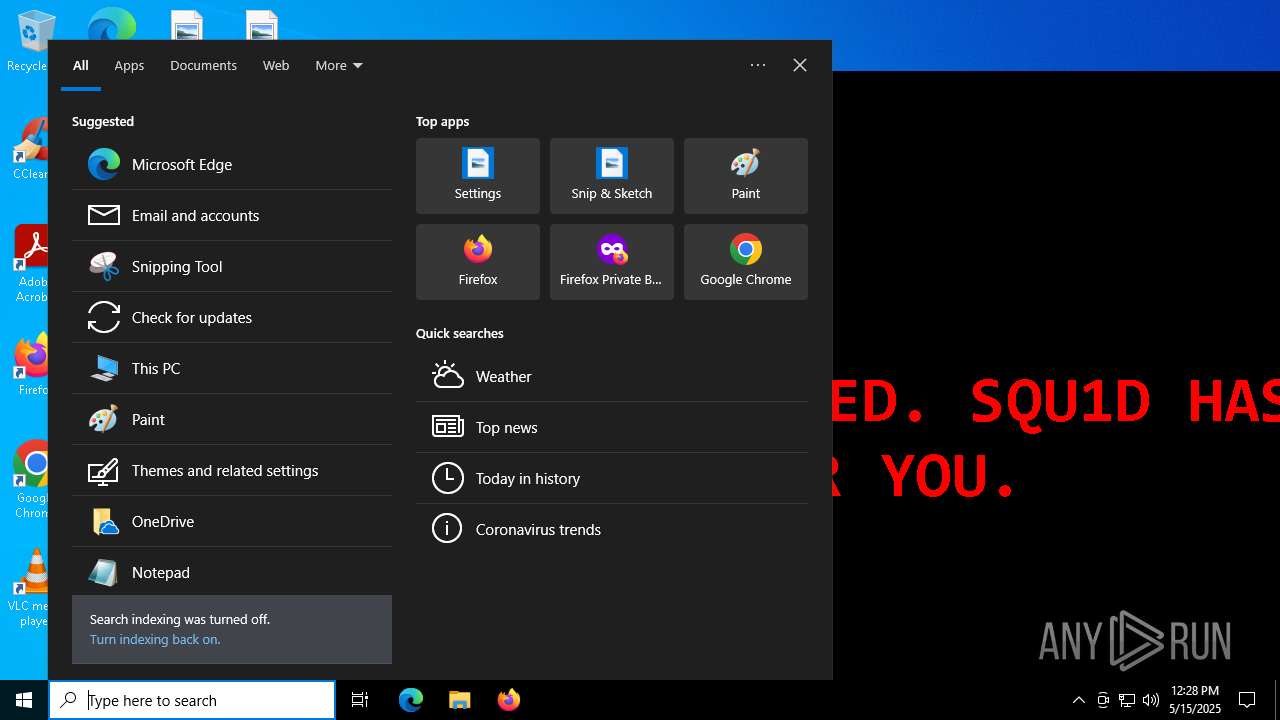Open Microsoft Edge from Suggested list
The height and width of the screenshot is (720, 1280).
point(232,164)
